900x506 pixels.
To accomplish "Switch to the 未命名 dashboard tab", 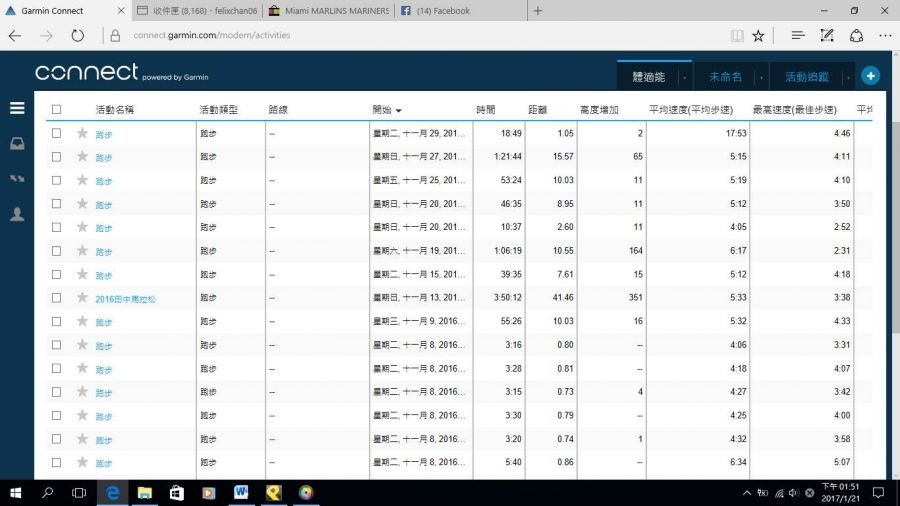I will click(x=725, y=77).
